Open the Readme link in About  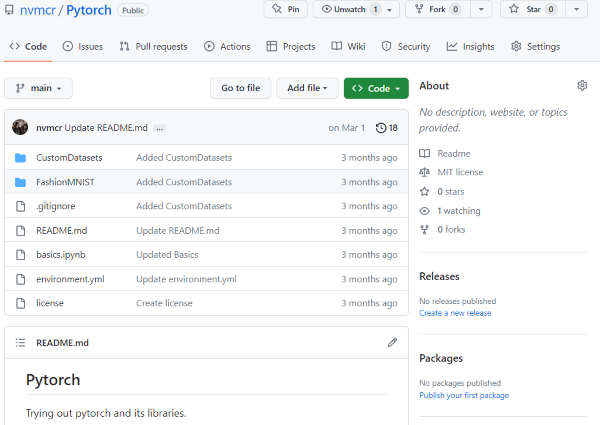(454, 153)
